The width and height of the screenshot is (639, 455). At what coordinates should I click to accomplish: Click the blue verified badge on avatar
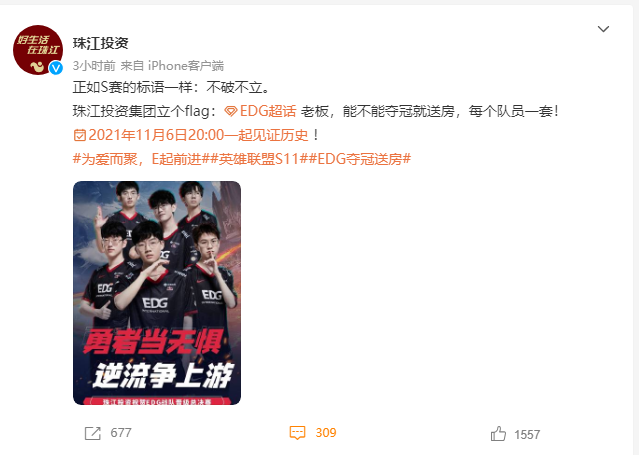[56, 68]
